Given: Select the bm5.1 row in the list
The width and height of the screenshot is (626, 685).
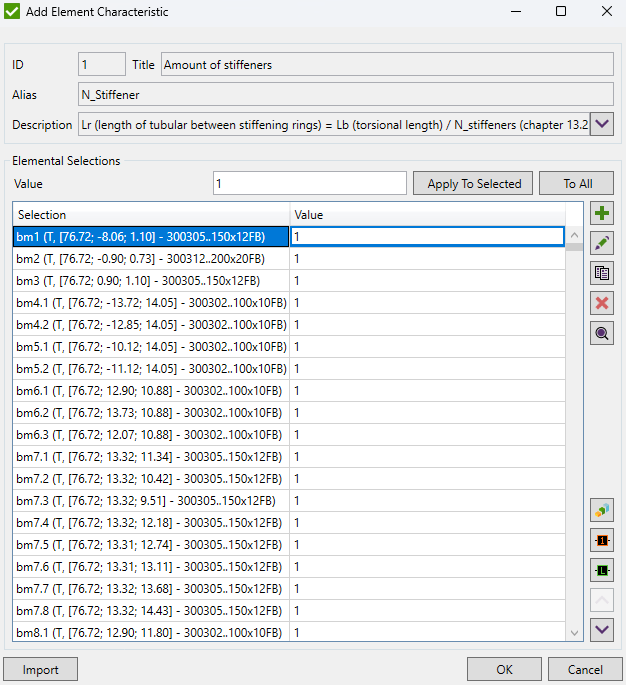Looking at the screenshot, I should click(150, 346).
